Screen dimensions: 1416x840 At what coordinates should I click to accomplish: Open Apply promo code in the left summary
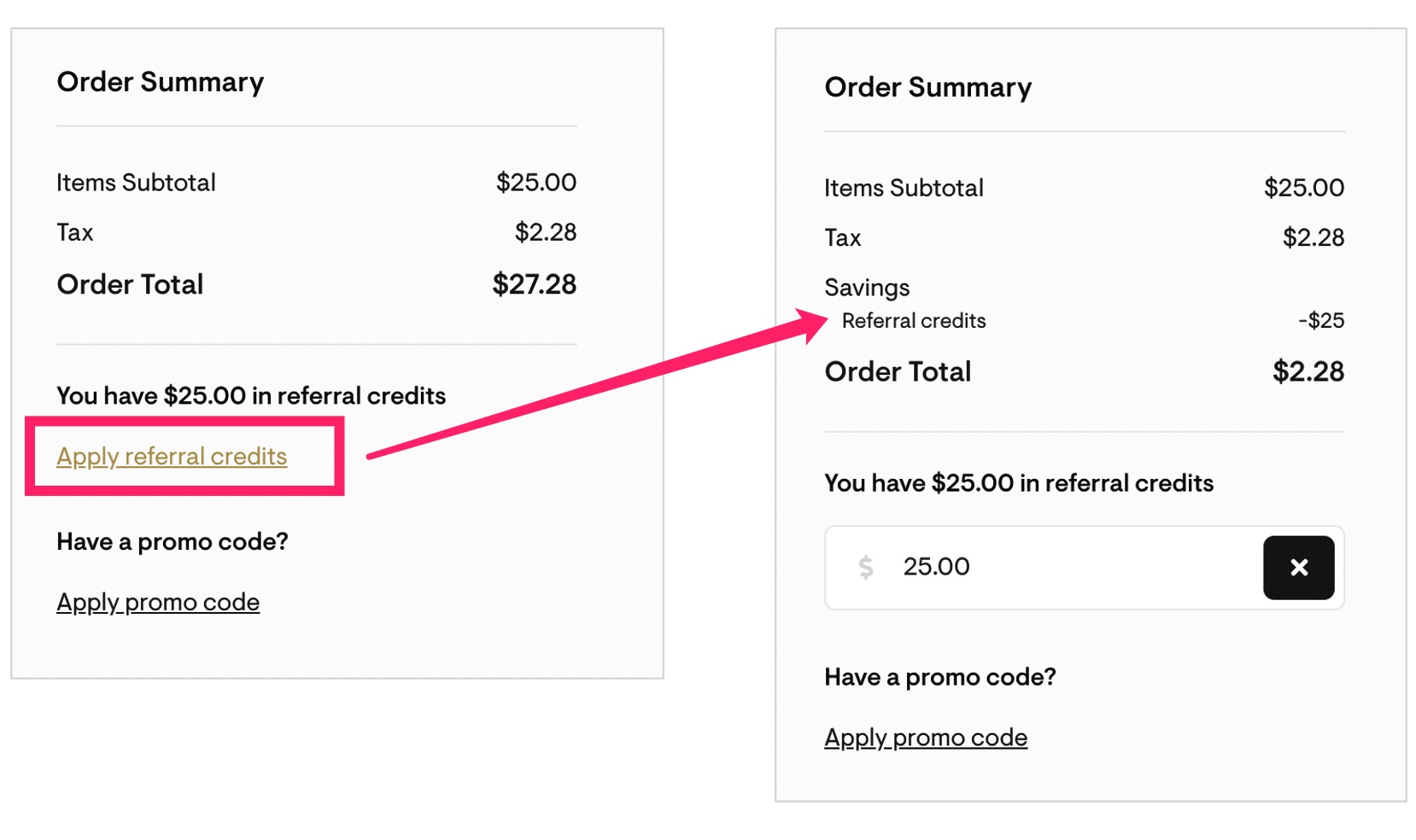tap(158, 603)
